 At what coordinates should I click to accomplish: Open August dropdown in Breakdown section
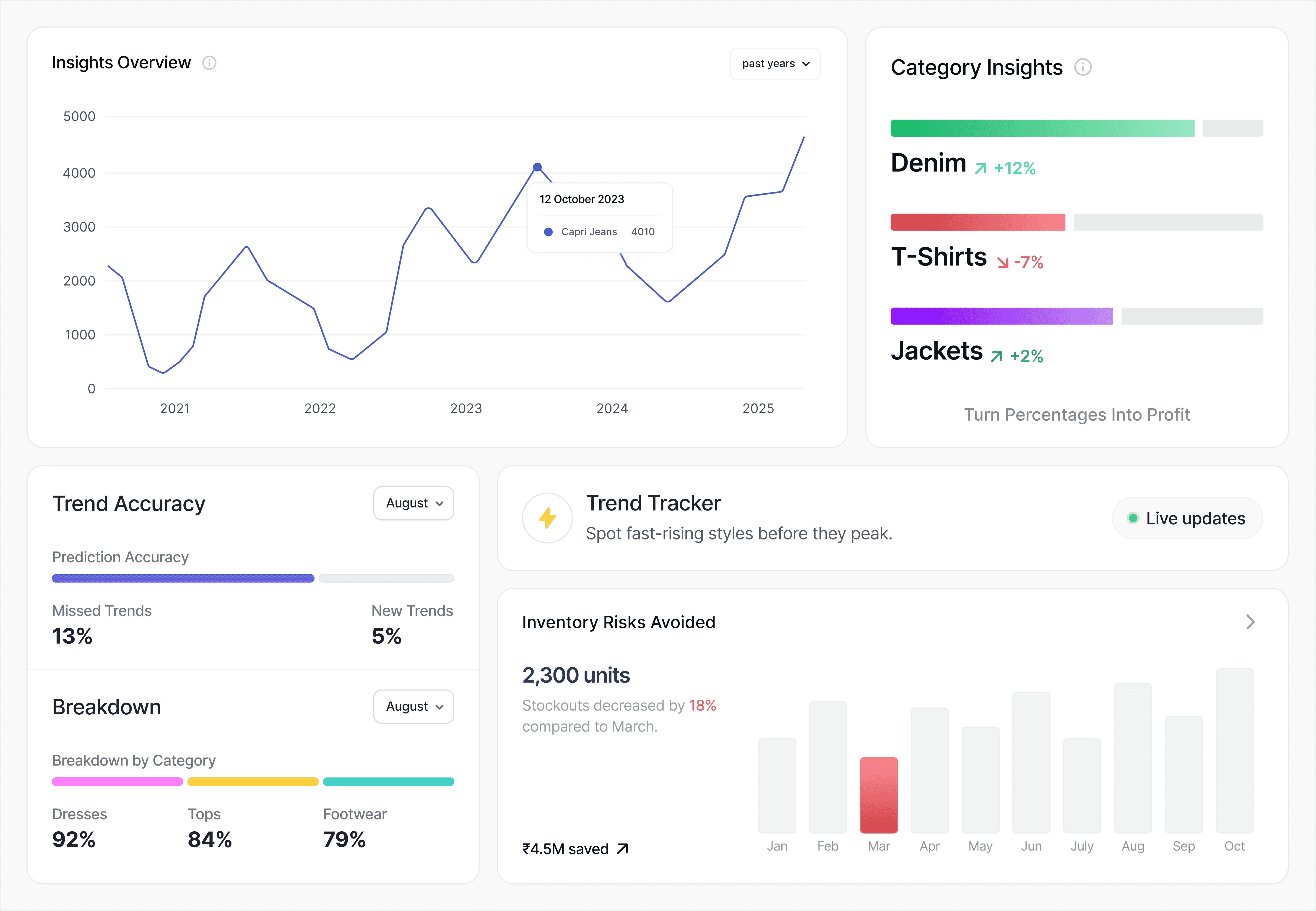point(414,707)
